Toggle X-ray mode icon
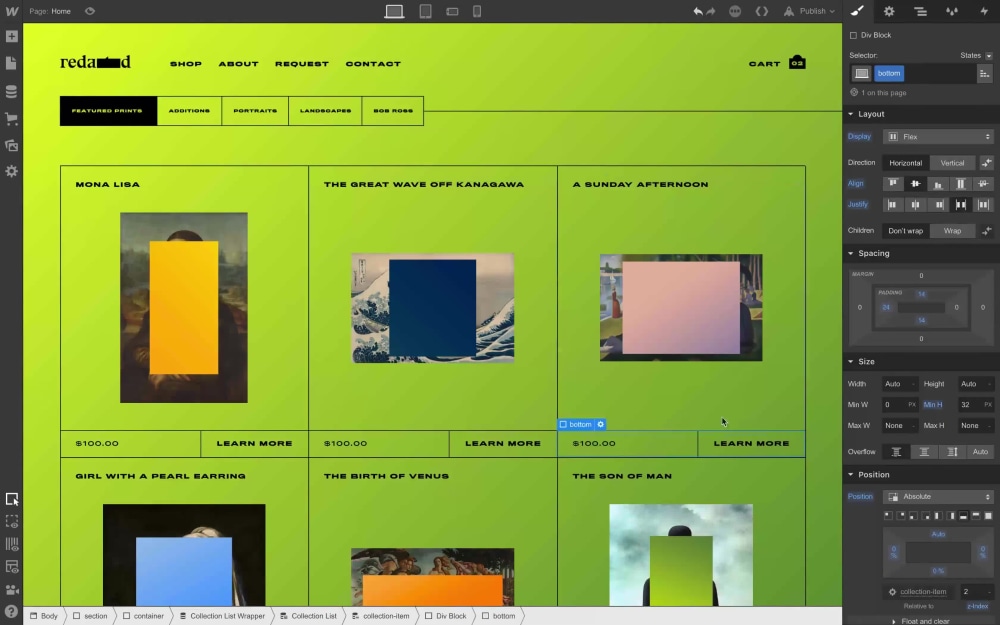This screenshot has width=1000, height=625. click(x=11, y=522)
